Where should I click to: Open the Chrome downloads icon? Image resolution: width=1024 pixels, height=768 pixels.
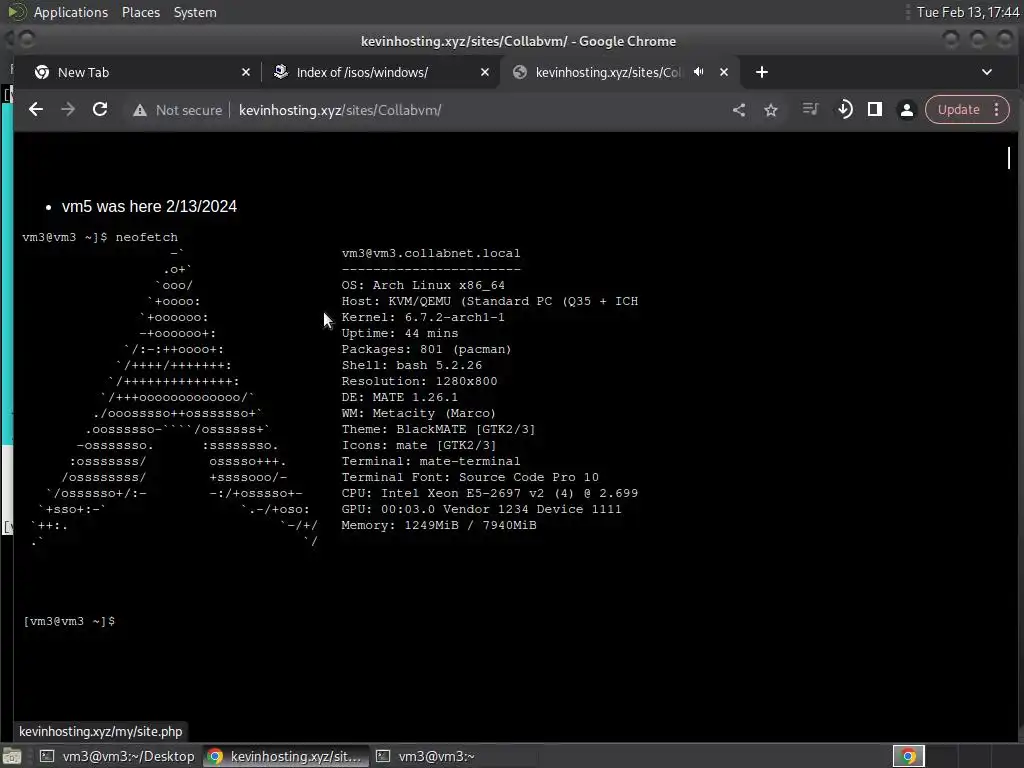[844, 109]
